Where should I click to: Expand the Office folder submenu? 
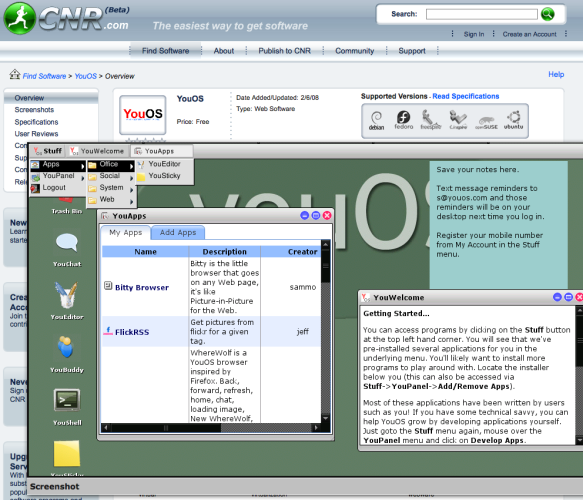click(x=111, y=165)
